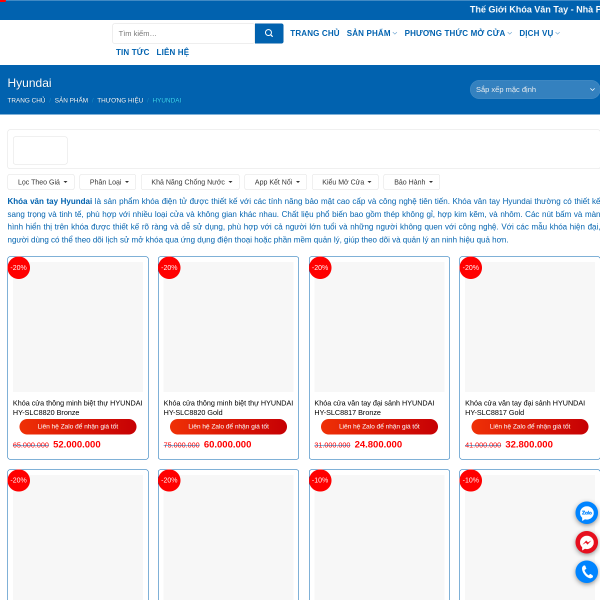Open Lọc Theo Giá filter dropdown
600x600 pixels.
[x=41, y=182]
